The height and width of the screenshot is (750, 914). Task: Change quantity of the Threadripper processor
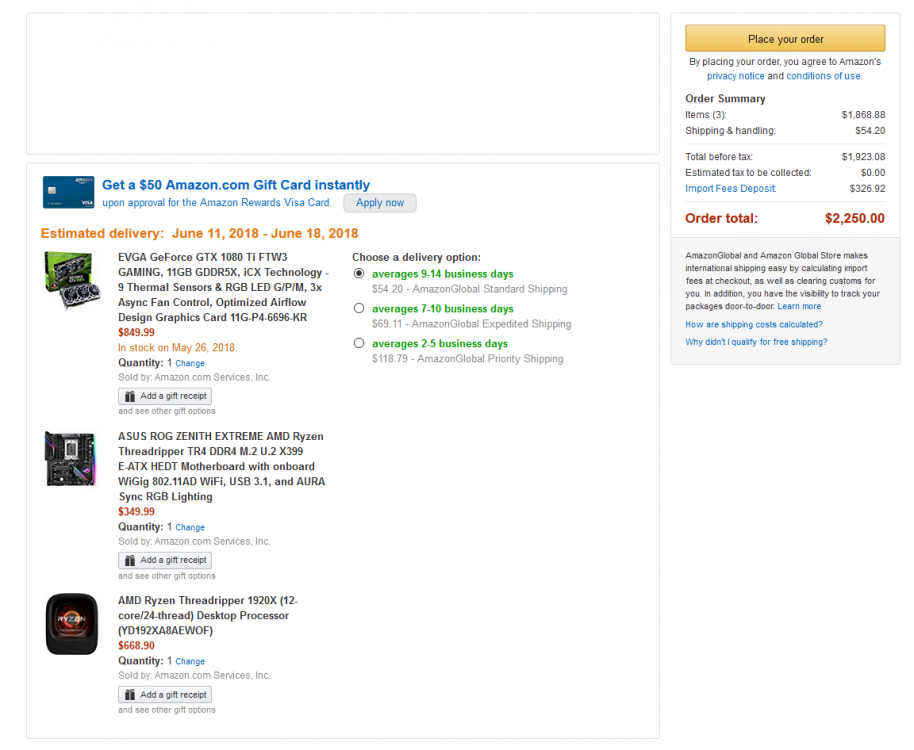[190, 662]
